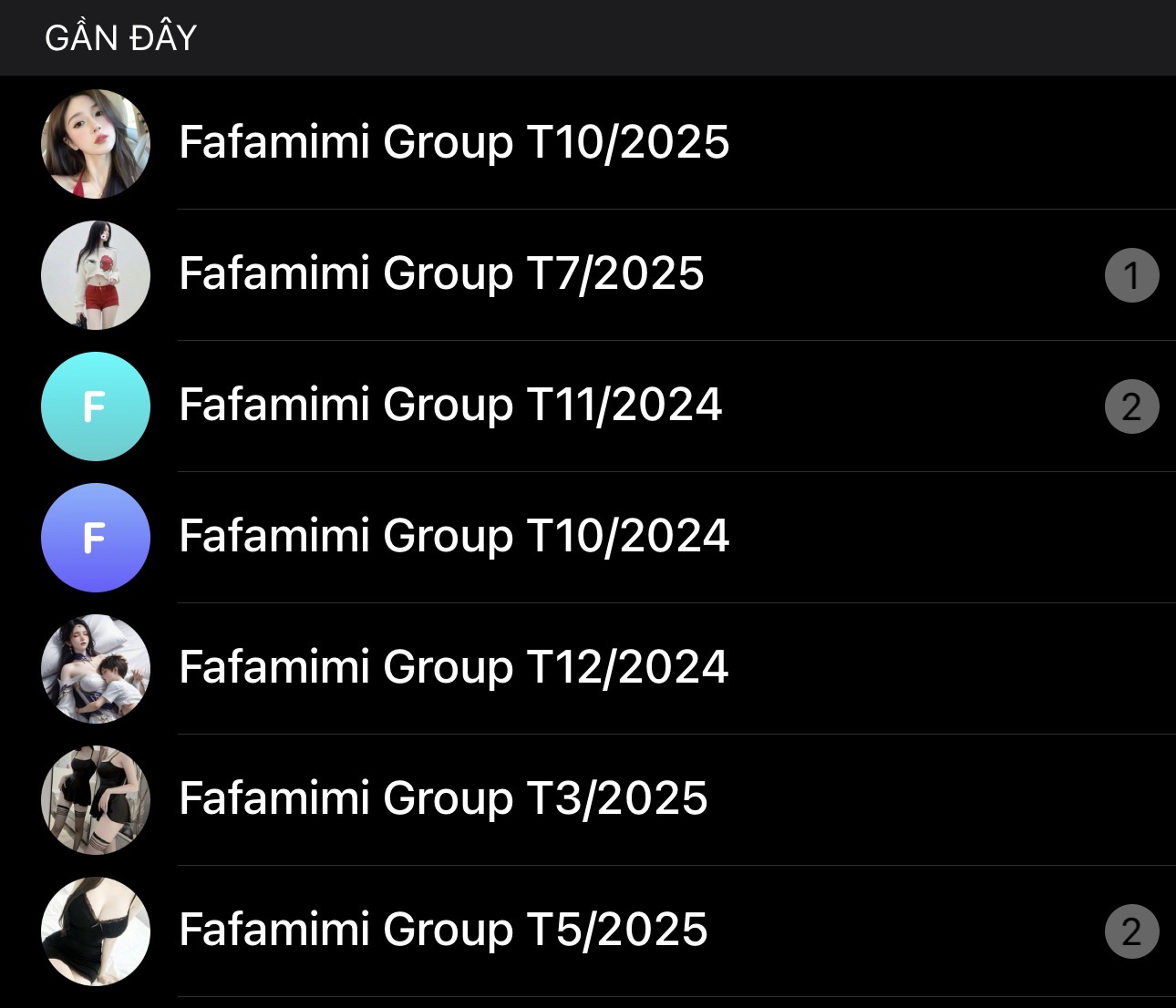1176x1008 pixels.
Task: Tap the Fafamimi Group T10/2025 profile photo
Action: coord(96,144)
